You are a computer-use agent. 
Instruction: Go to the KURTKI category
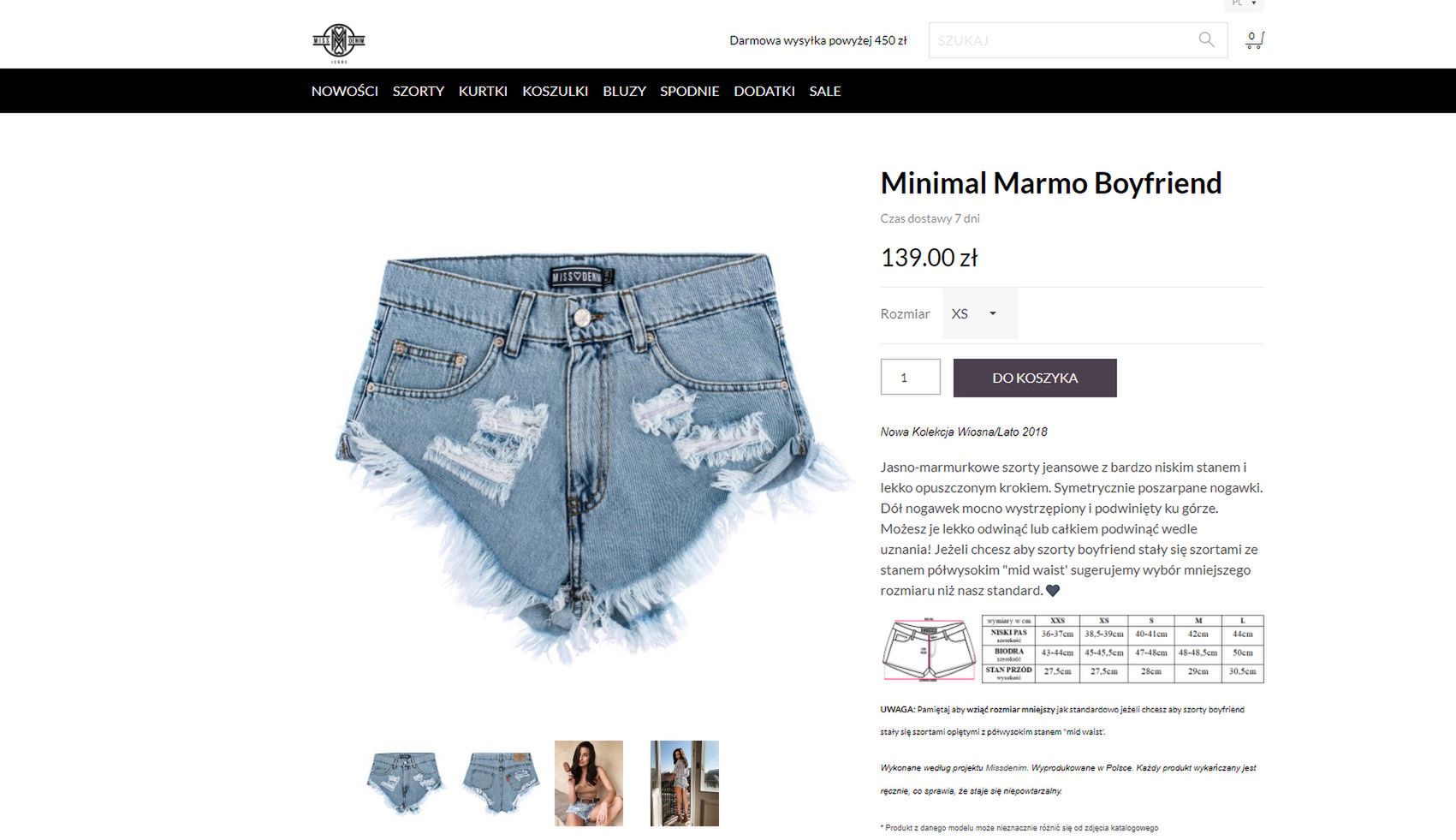(483, 91)
